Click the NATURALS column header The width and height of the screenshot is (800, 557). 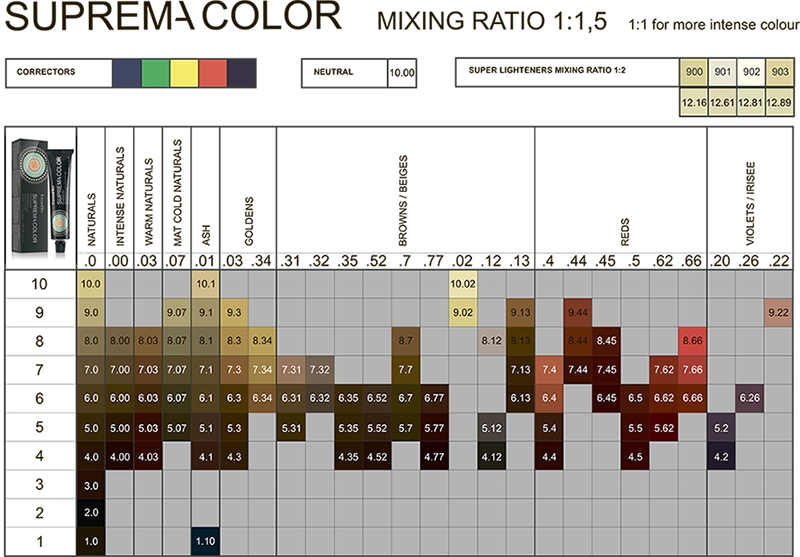coord(91,219)
